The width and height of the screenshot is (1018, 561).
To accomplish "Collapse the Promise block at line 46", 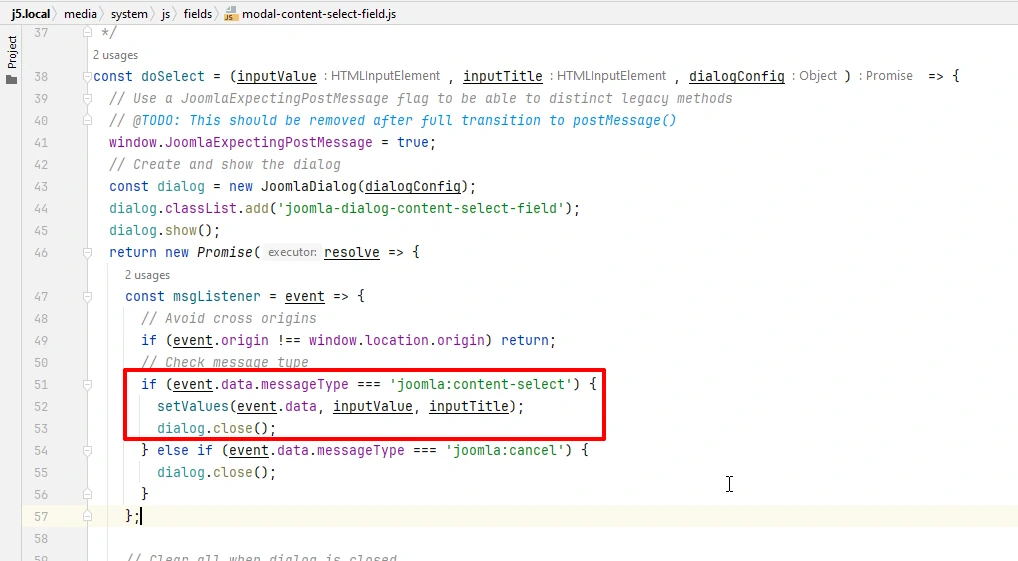I will click(x=87, y=253).
